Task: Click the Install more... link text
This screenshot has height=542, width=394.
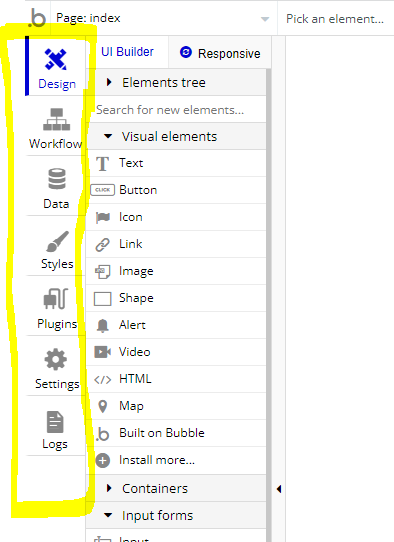Action: coord(157,460)
